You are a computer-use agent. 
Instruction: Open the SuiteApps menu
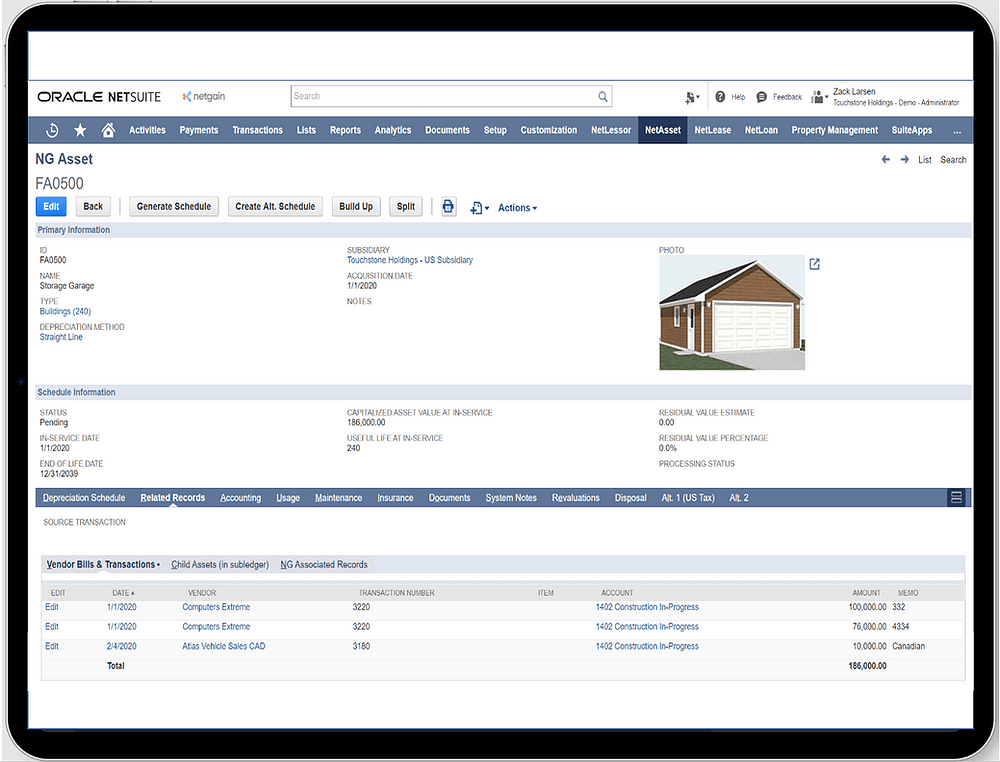click(x=911, y=130)
